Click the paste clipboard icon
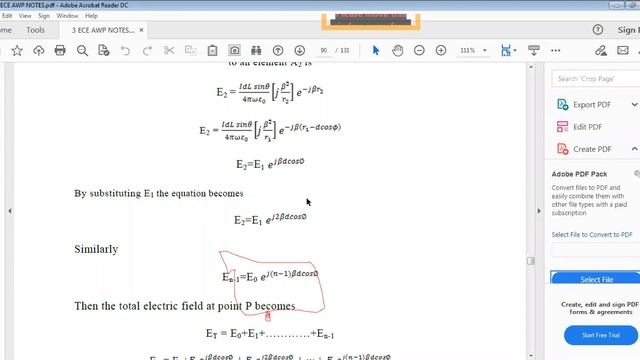 [x=212, y=50]
